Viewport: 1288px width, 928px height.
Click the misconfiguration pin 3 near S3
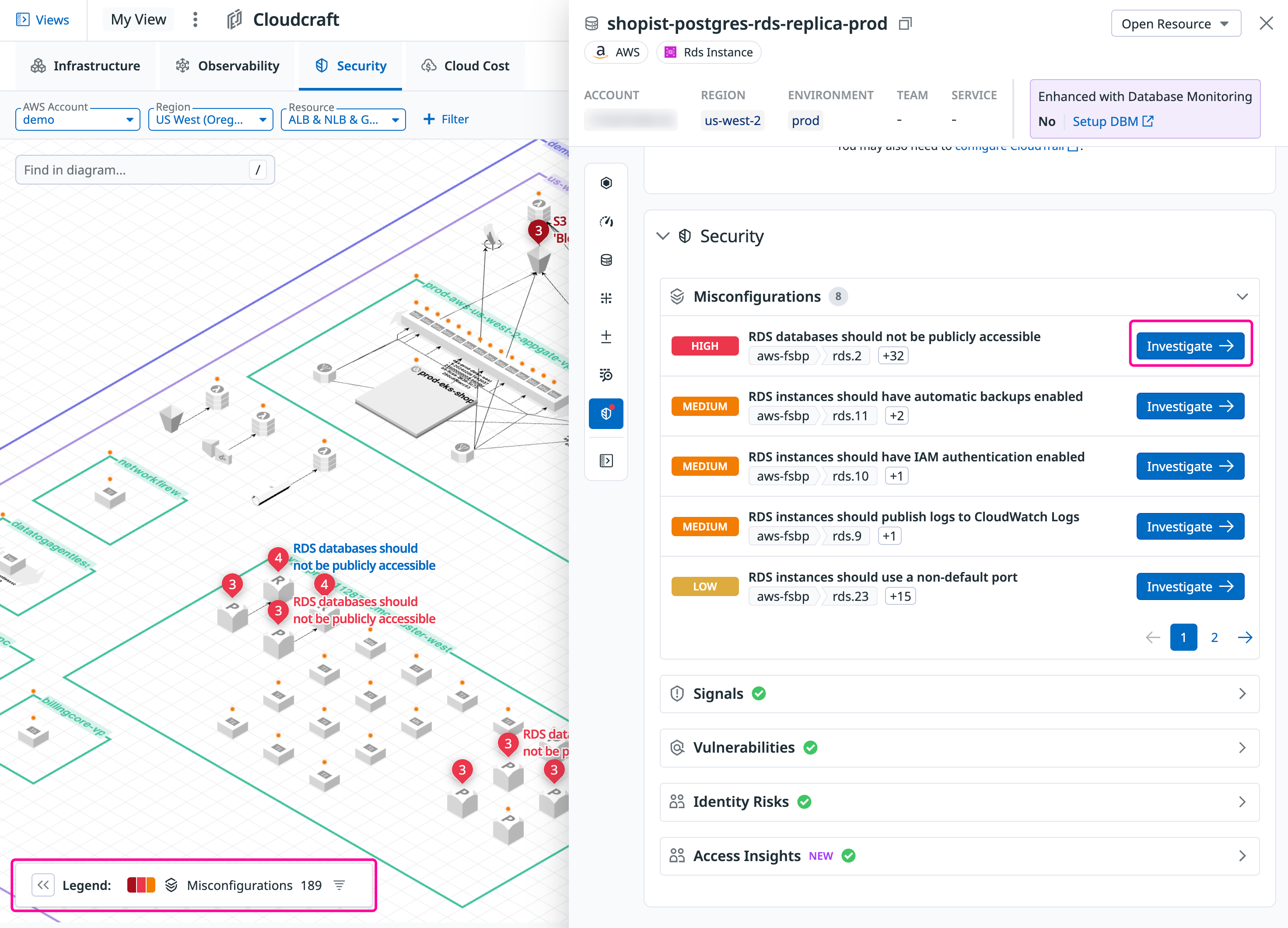tap(538, 231)
